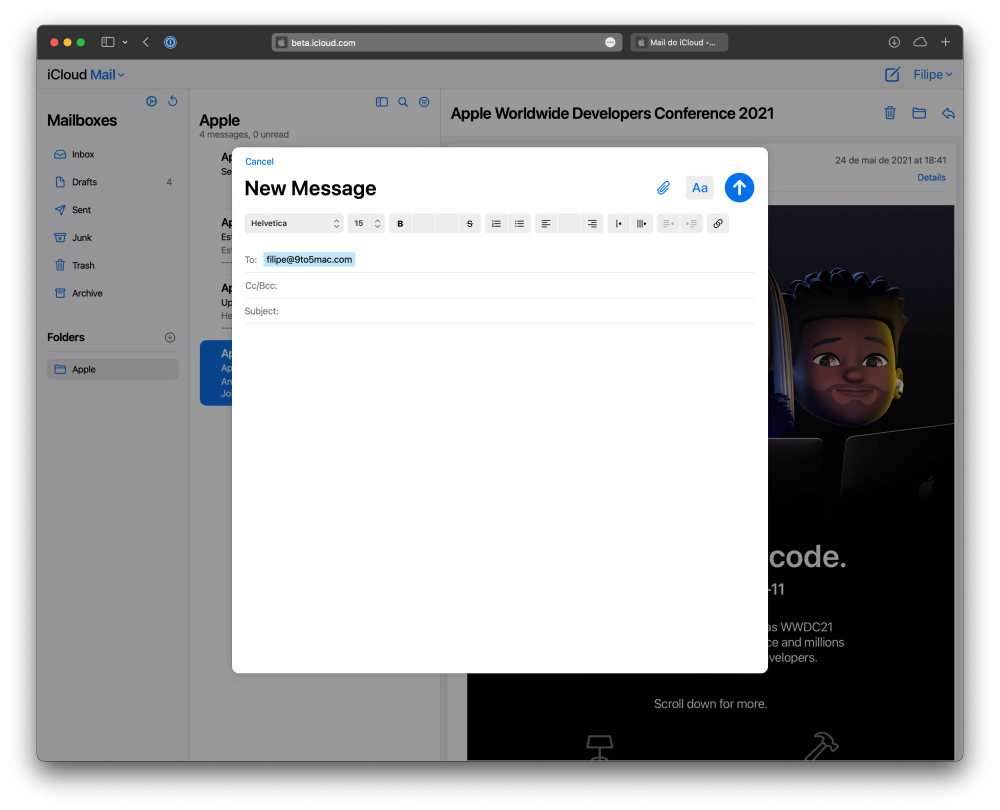
Task: Move the message using the folder icon
Action: (918, 113)
